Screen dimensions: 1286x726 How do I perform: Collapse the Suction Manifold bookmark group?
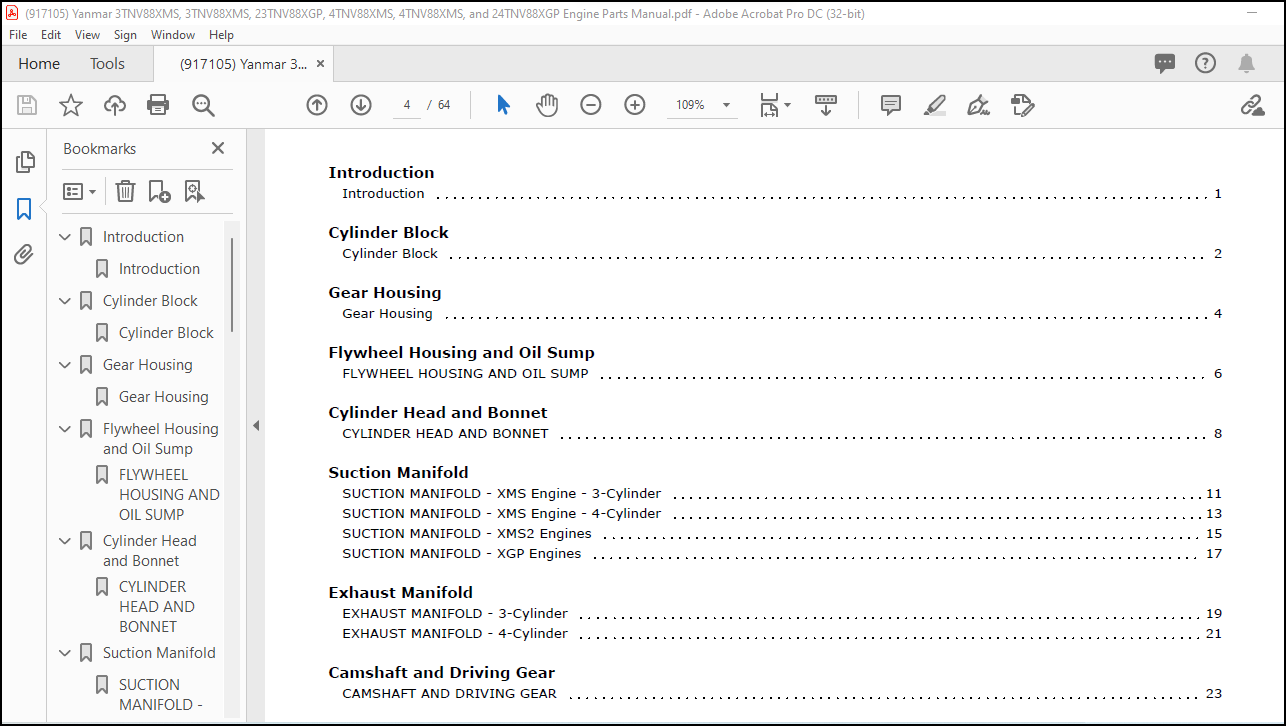[x=65, y=653]
